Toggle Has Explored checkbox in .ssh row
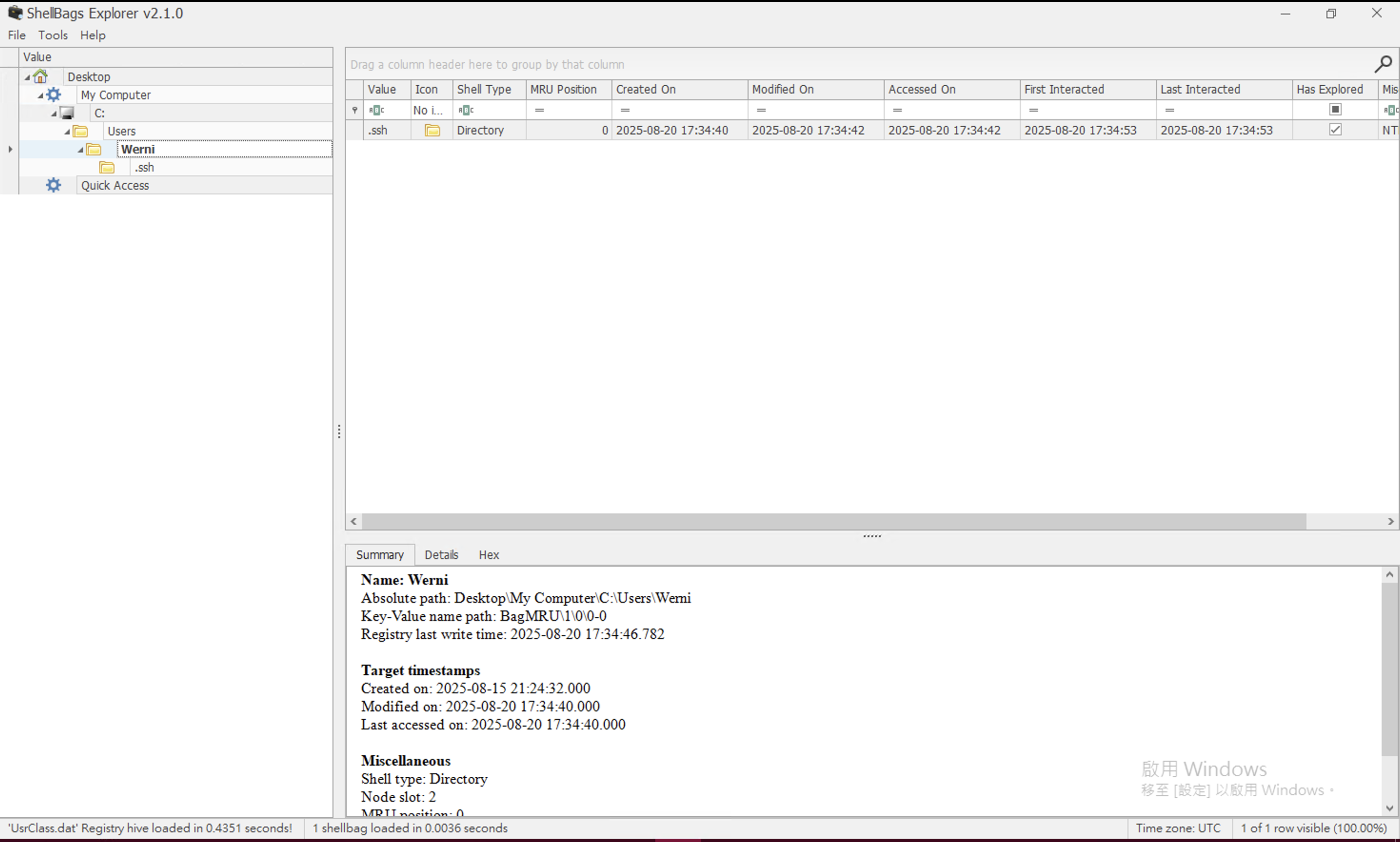This screenshot has width=1400, height=842. (1335, 130)
